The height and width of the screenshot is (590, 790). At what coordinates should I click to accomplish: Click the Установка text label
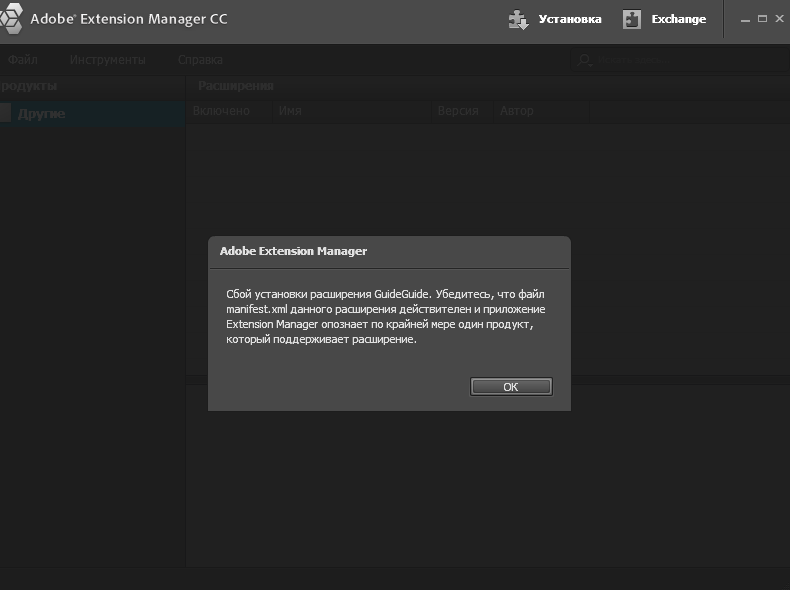[570, 19]
